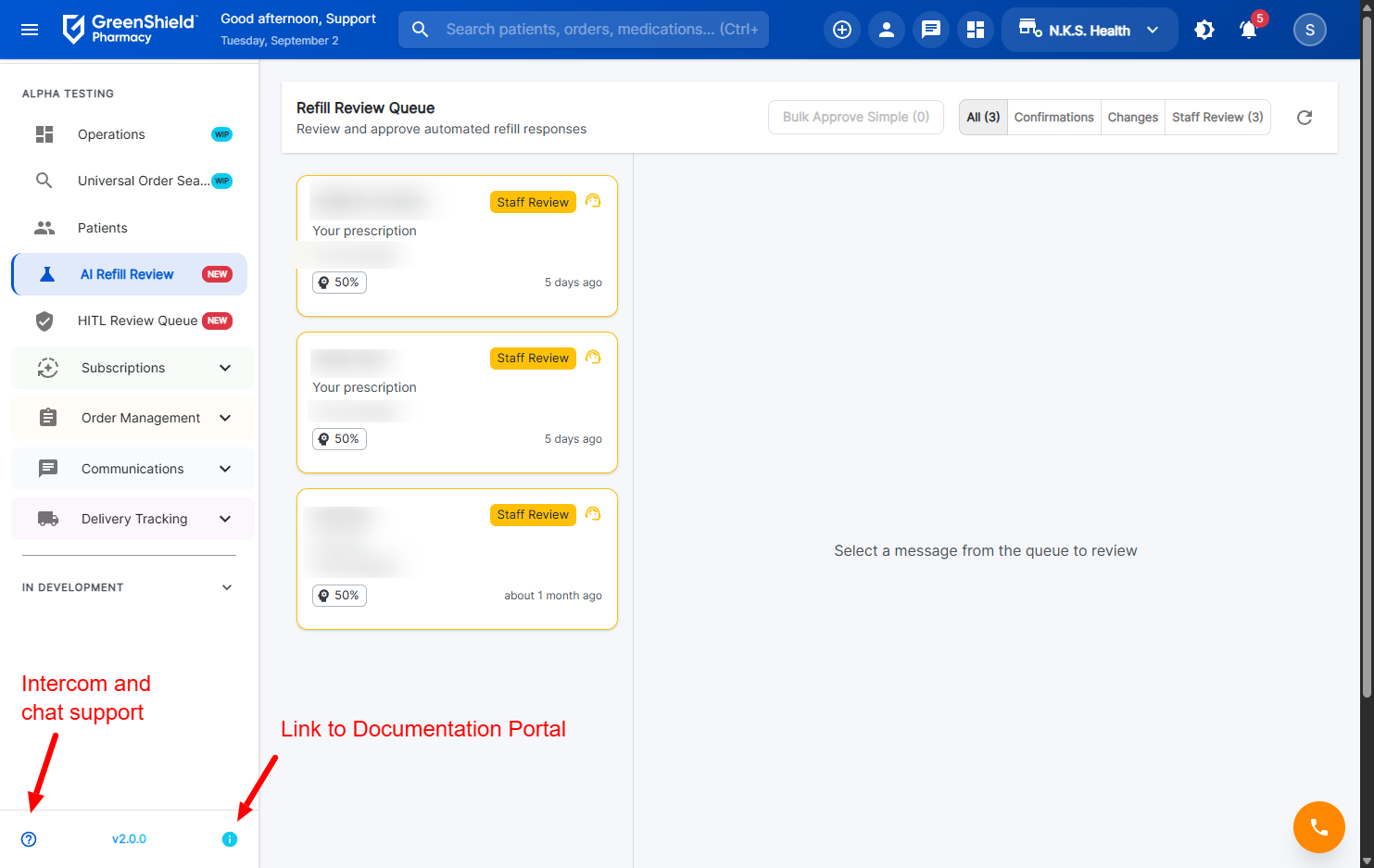Screen dimensions: 1374x868
Task: Click Bulk Approve Simple button
Action: click(855, 118)
